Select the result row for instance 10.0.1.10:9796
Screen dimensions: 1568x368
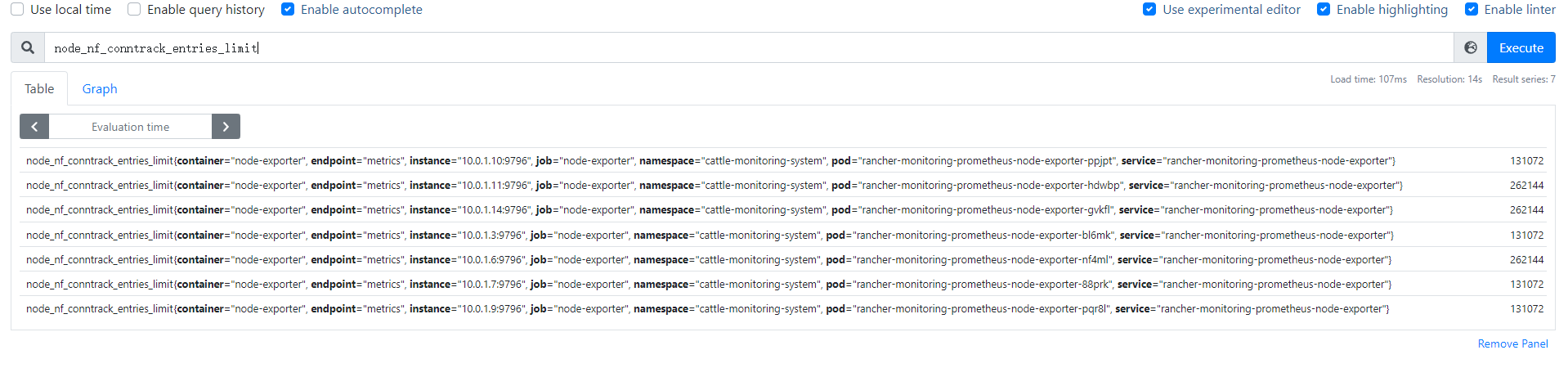[783, 160]
